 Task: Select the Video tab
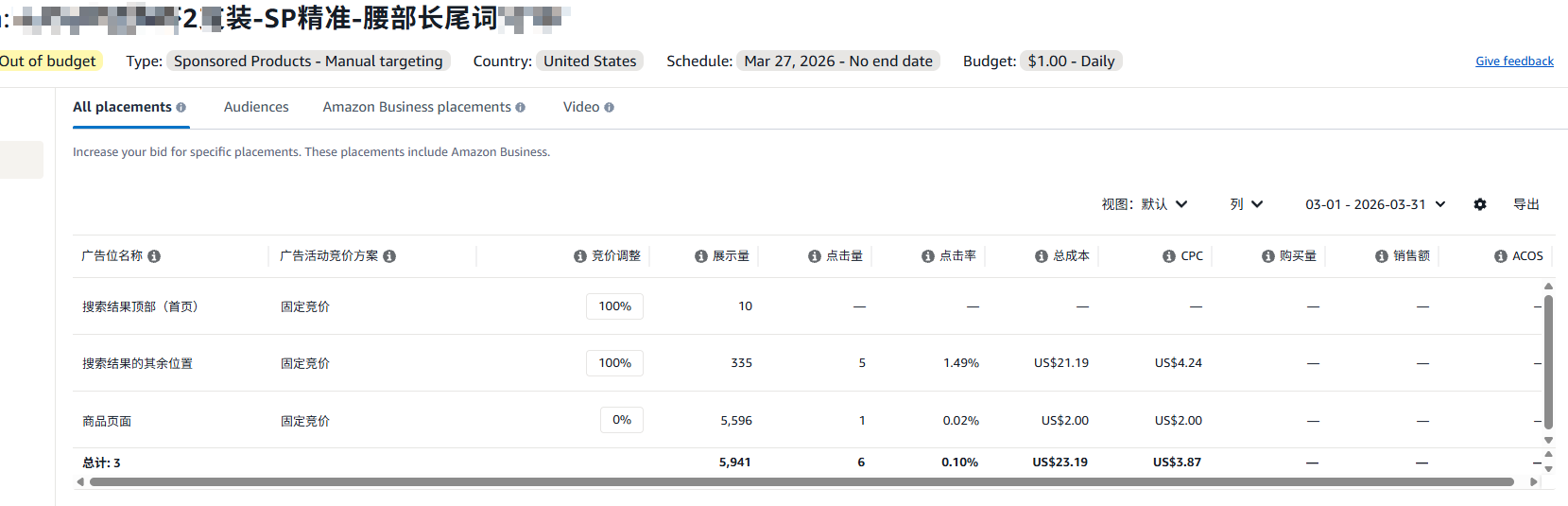(x=581, y=107)
